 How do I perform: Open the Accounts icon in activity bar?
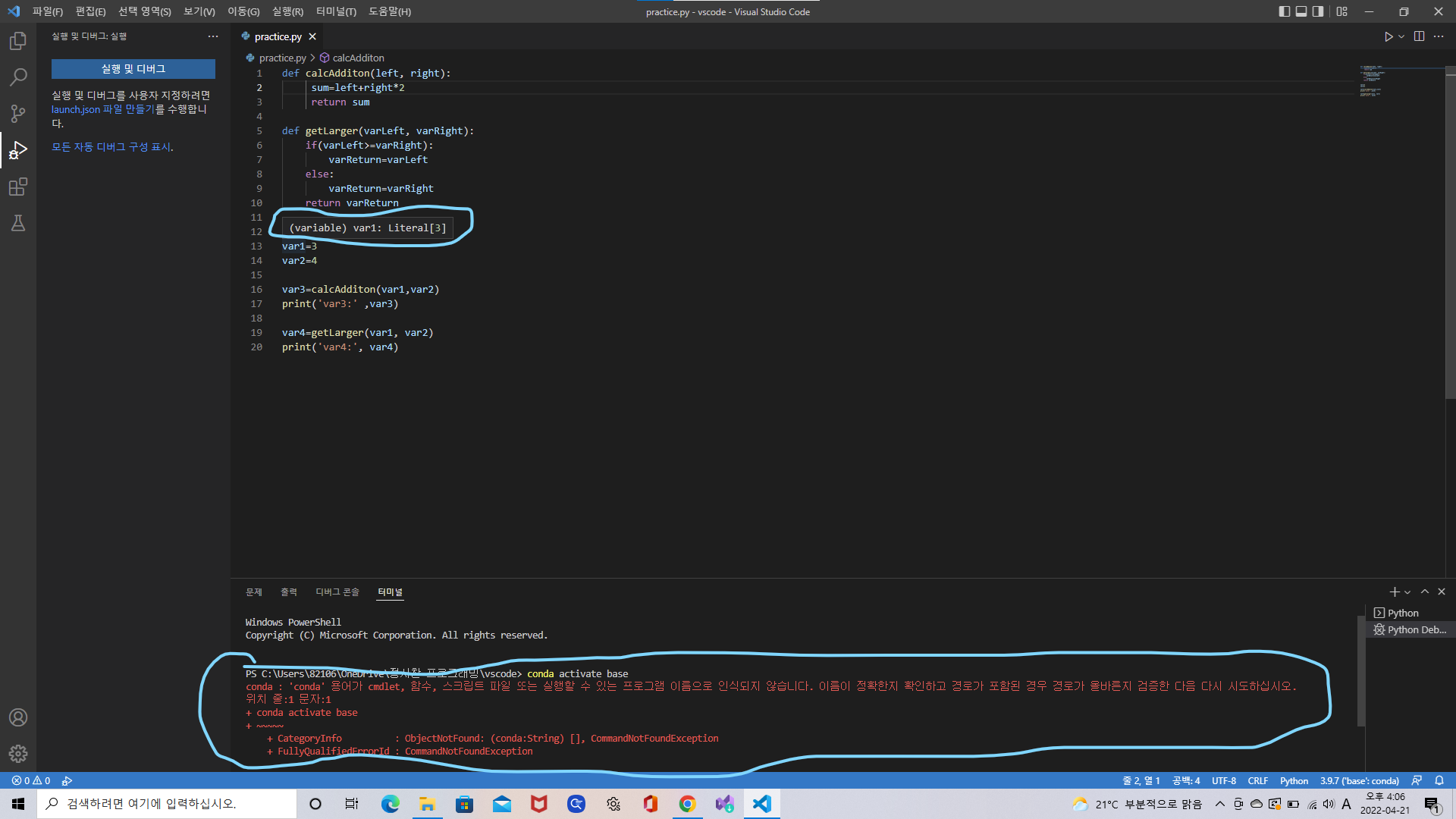point(18,717)
